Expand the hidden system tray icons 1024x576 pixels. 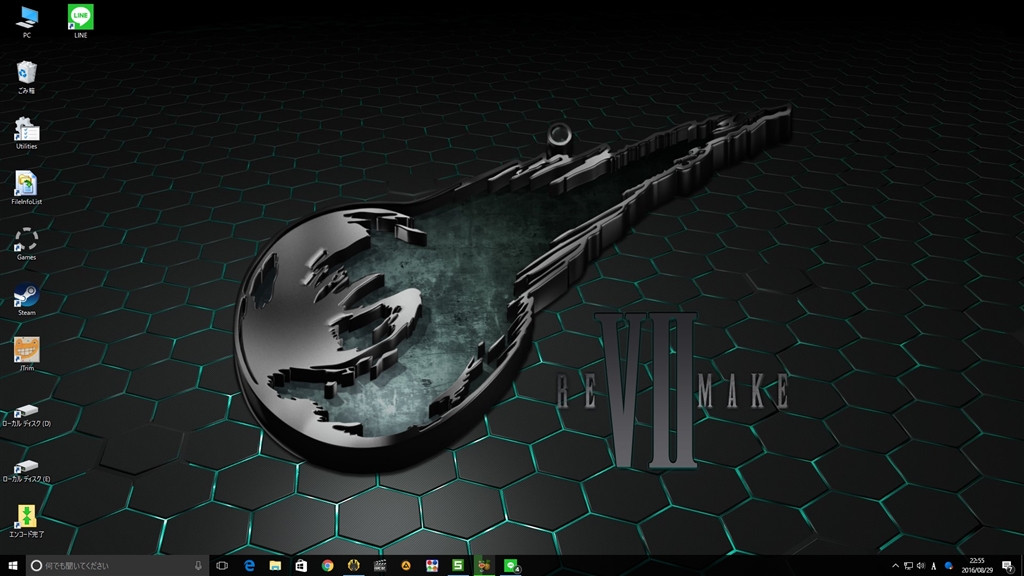click(895, 566)
